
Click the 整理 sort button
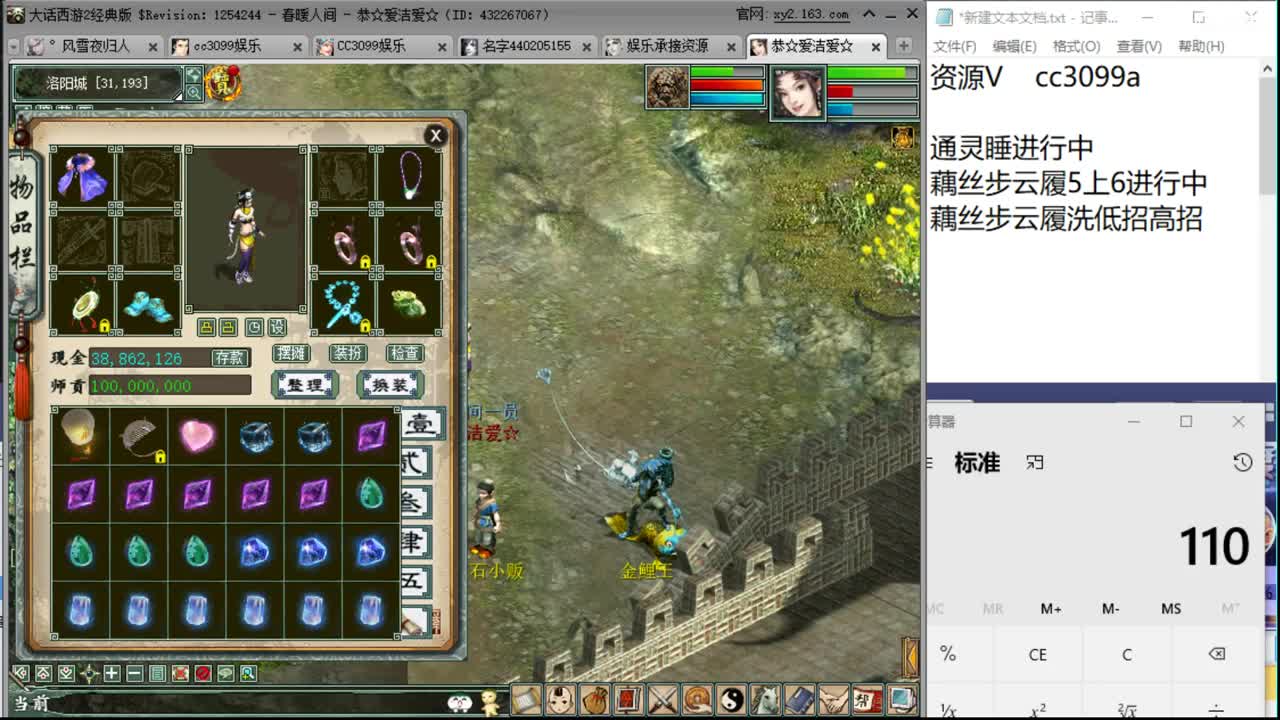pos(305,385)
